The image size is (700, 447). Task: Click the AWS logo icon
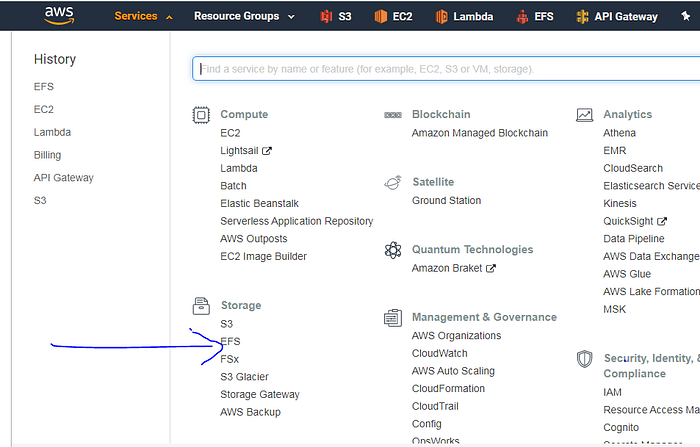tap(59, 15)
